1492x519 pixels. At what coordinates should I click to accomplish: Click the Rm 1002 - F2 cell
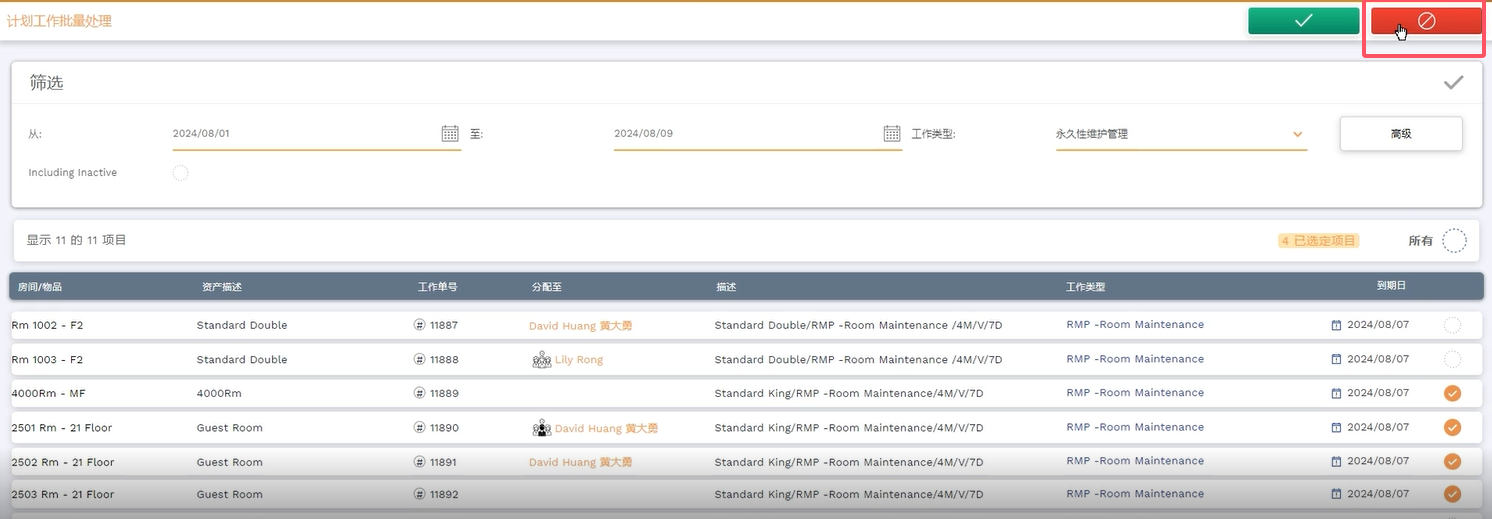(47, 325)
